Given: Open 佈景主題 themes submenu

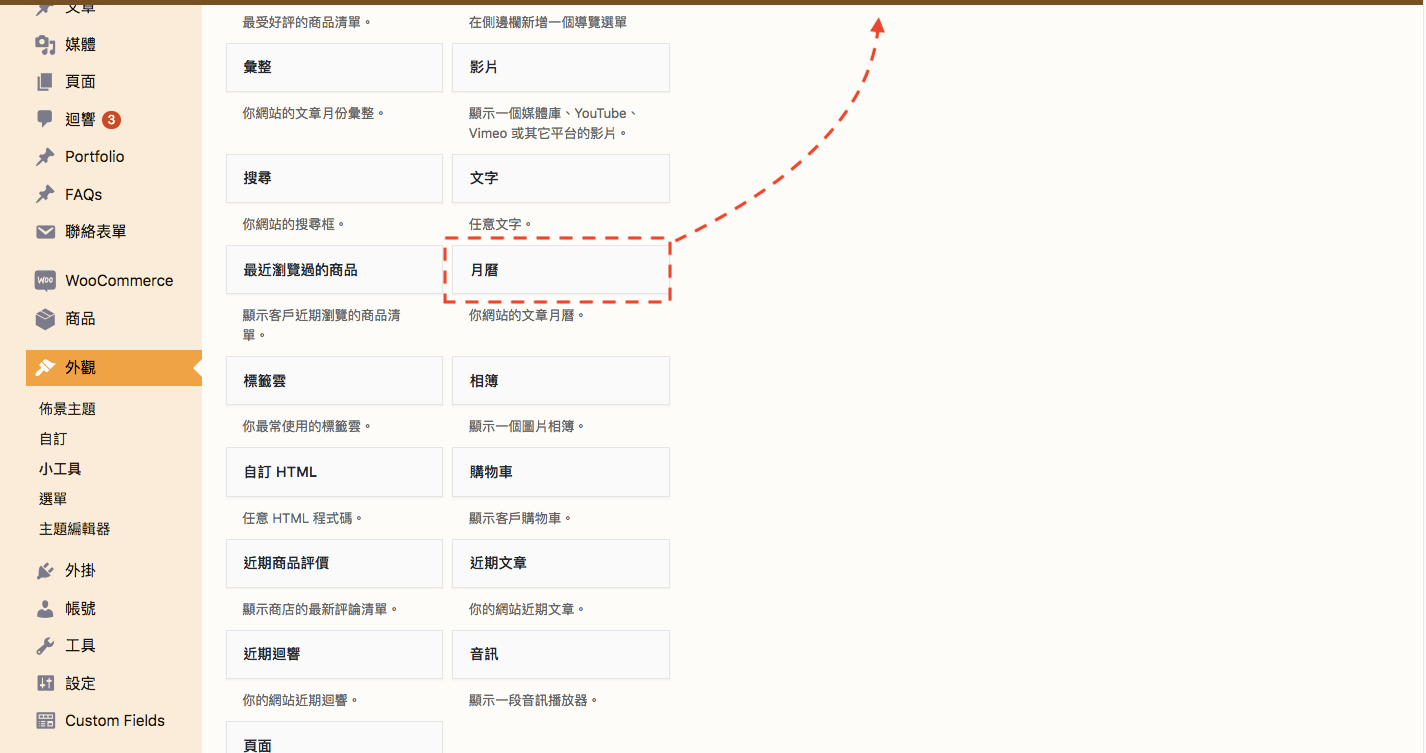Looking at the screenshot, I should (67, 409).
